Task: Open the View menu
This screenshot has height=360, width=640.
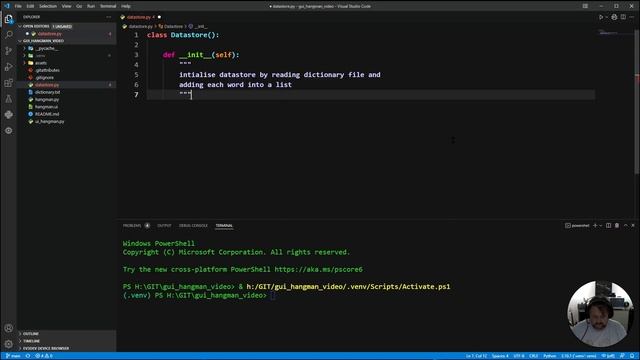Action: coord(66,6)
